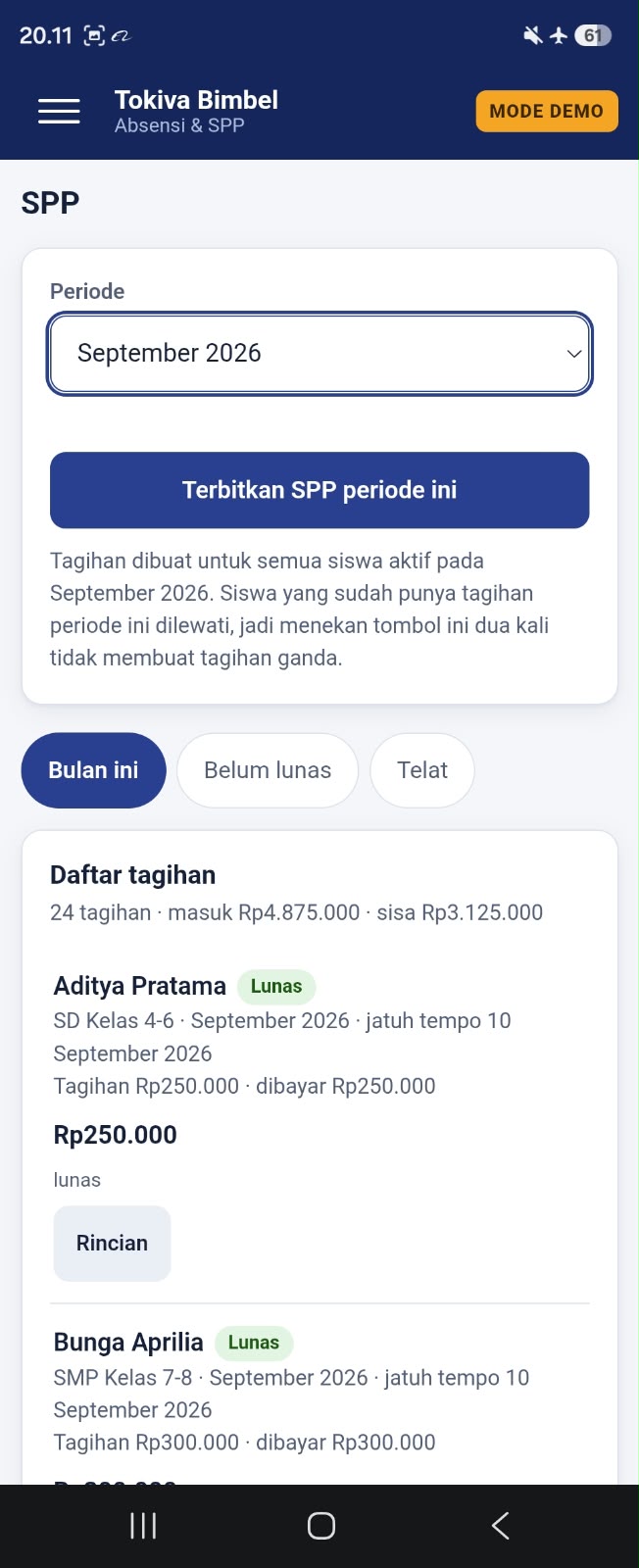Open Rincian for Aditya Pratama
Image resolution: width=639 pixels, height=1568 pixels.
112,1243
